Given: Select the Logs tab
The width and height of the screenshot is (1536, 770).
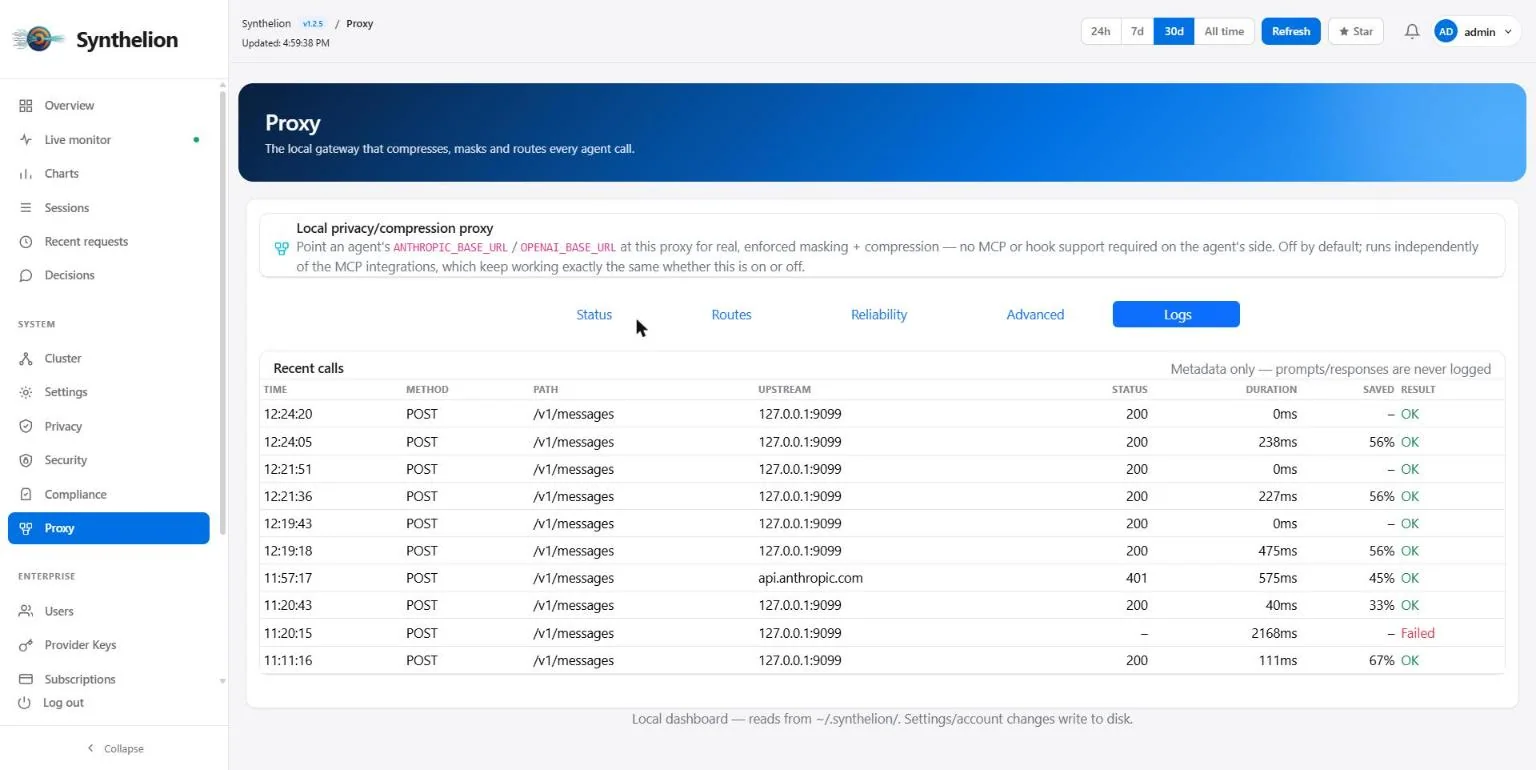Looking at the screenshot, I should [1176, 315].
